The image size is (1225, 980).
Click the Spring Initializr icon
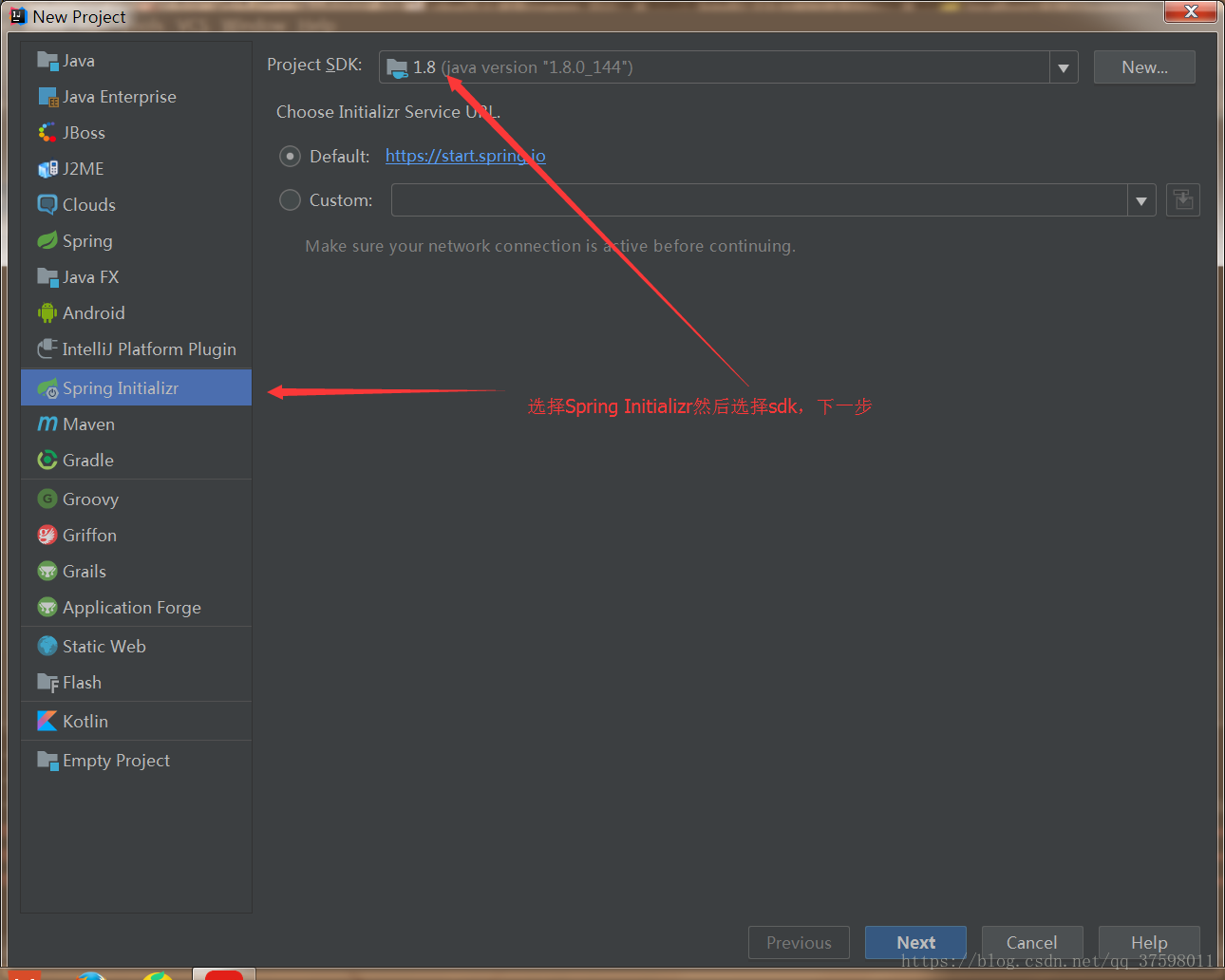pos(47,388)
